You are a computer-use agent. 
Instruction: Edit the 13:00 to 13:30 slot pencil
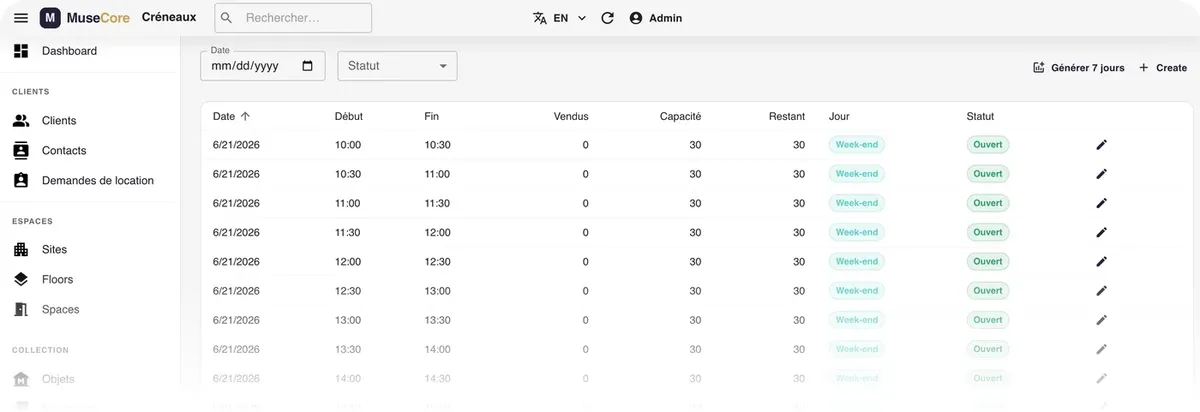[x=1102, y=320]
